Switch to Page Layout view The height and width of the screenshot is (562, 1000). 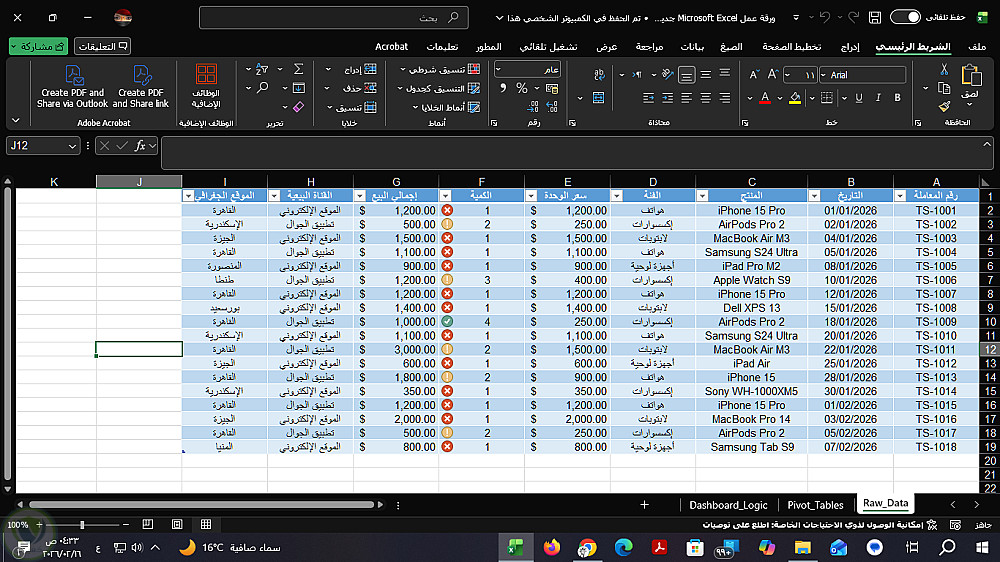177,524
